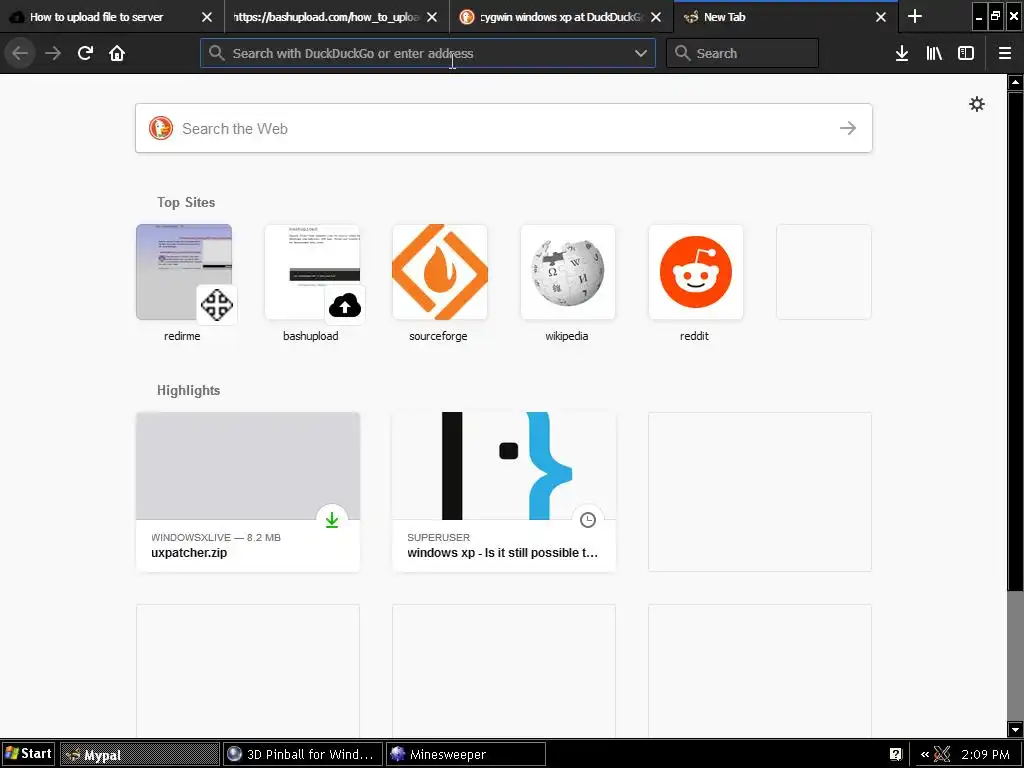Switch to Minesweeper taskbar button
Screen dimensions: 1024x768
tap(466, 754)
